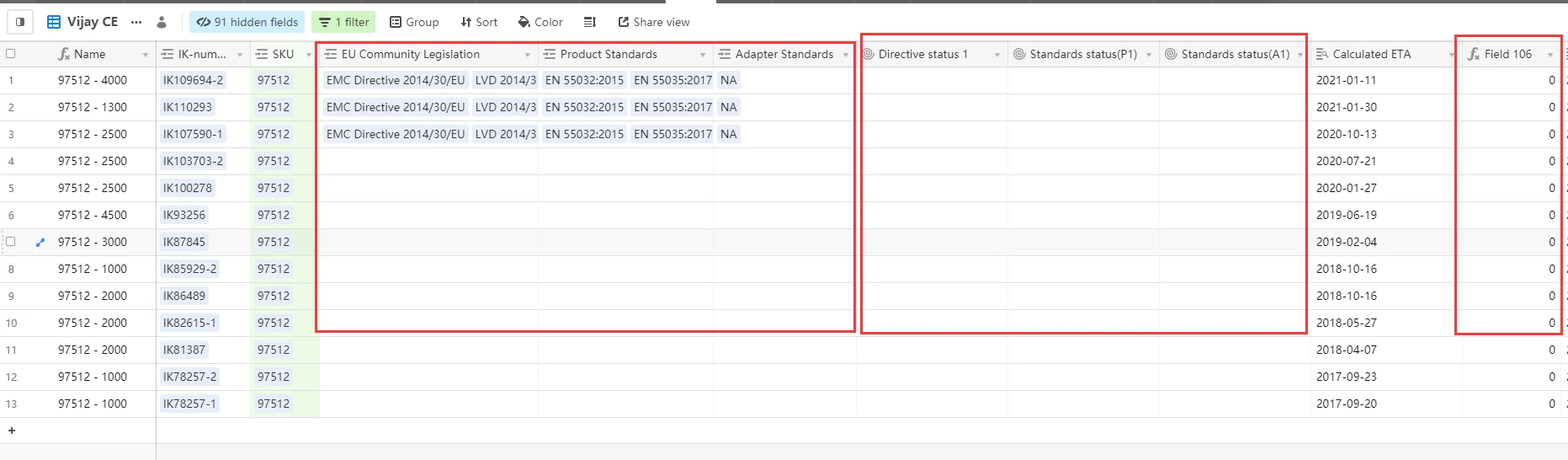Open Product Standards column dropdown arrow

[x=703, y=55]
